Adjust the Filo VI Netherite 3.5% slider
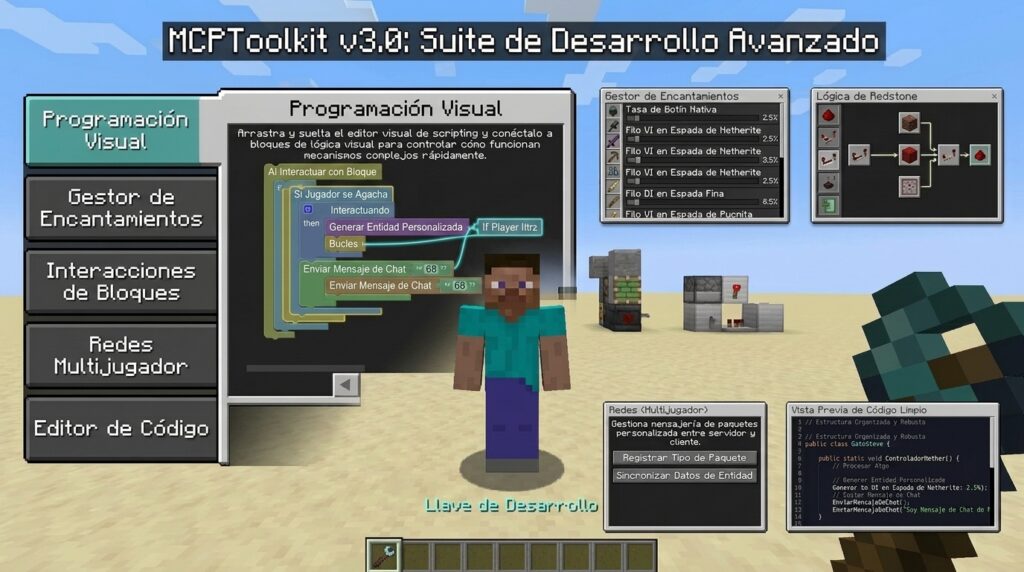The width and height of the screenshot is (1024, 572). (x=692, y=160)
